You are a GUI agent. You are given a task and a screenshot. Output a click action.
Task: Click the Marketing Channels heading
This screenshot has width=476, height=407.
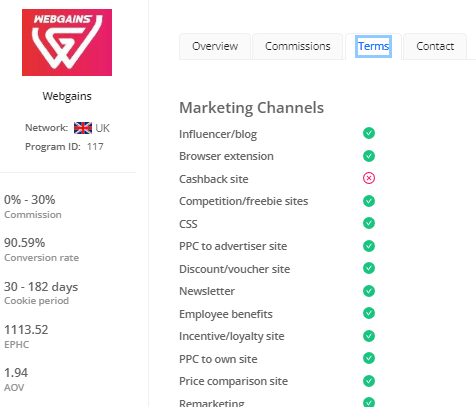coord(252,108)
